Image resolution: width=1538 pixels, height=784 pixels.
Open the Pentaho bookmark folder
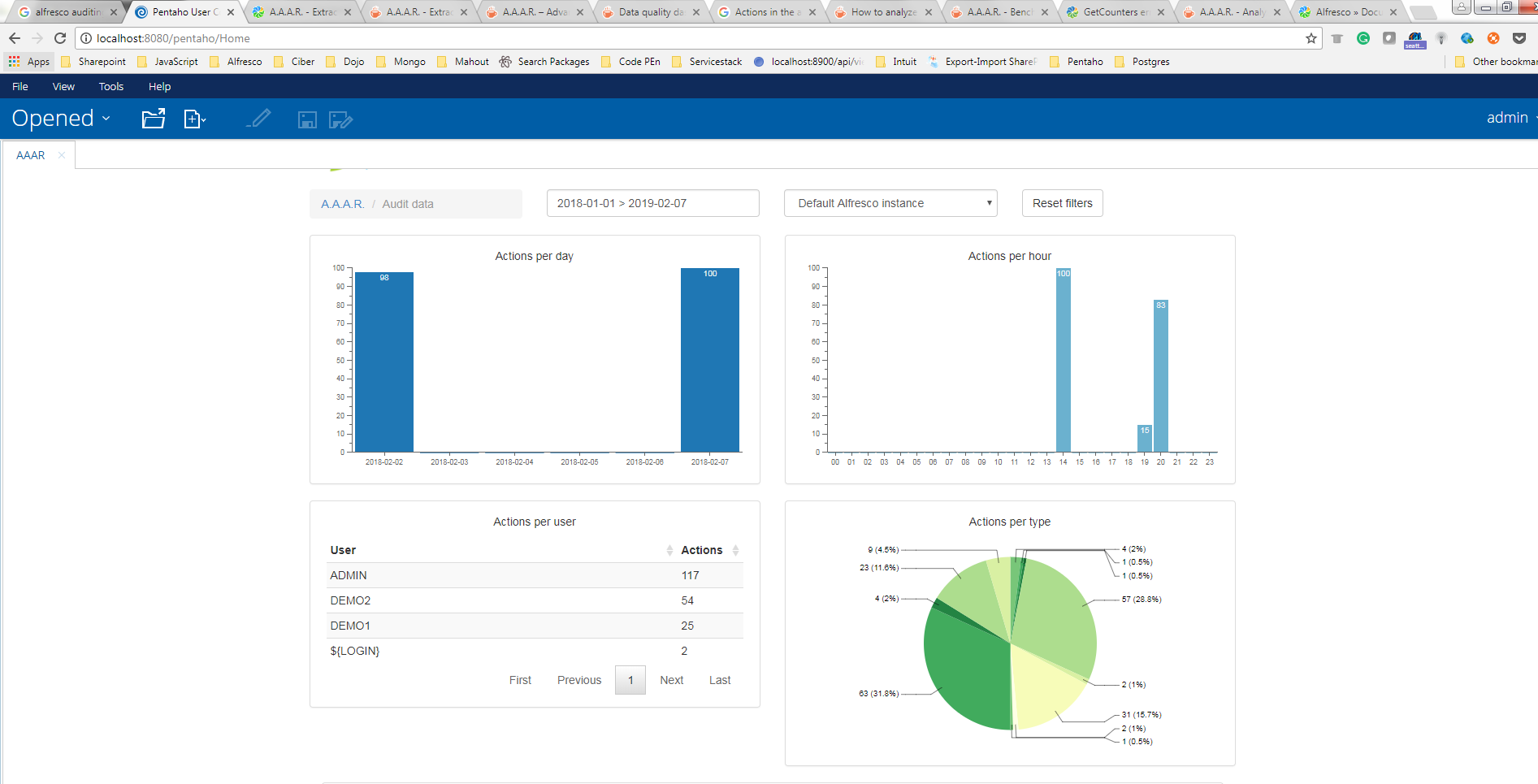(1077, 62)
